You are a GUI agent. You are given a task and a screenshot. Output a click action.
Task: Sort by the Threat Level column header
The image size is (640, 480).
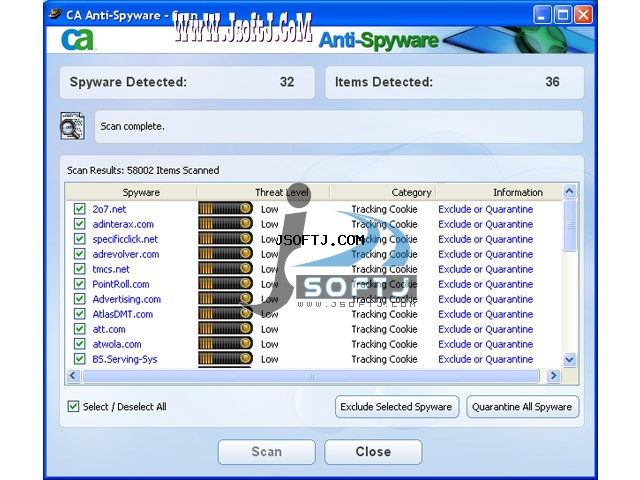pyautogui.click(x=263, y=192)
